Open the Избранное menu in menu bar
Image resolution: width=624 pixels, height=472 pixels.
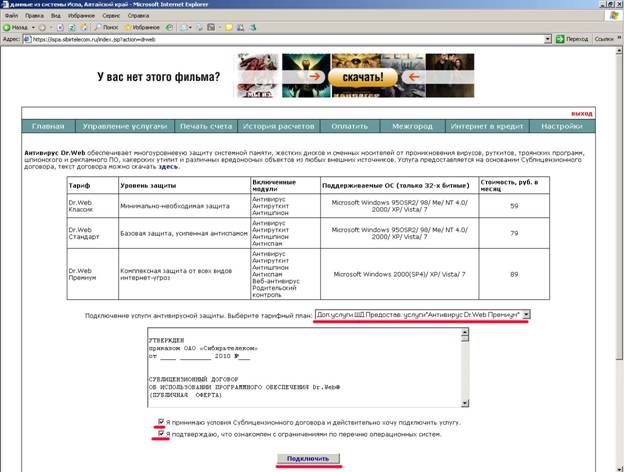point(81,16)
